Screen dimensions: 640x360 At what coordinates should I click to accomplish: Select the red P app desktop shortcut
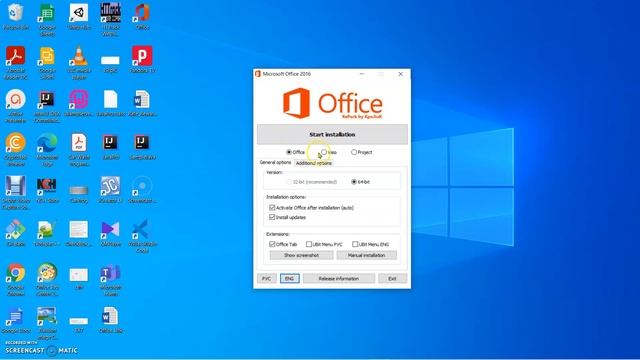tap(142, 60)
